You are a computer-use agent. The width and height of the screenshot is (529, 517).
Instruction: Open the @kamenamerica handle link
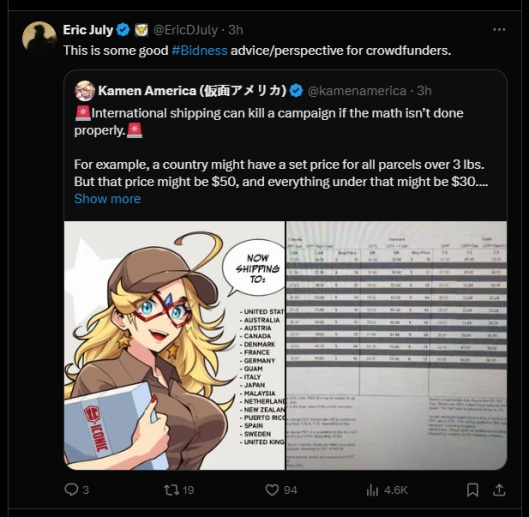pos(357,91)
